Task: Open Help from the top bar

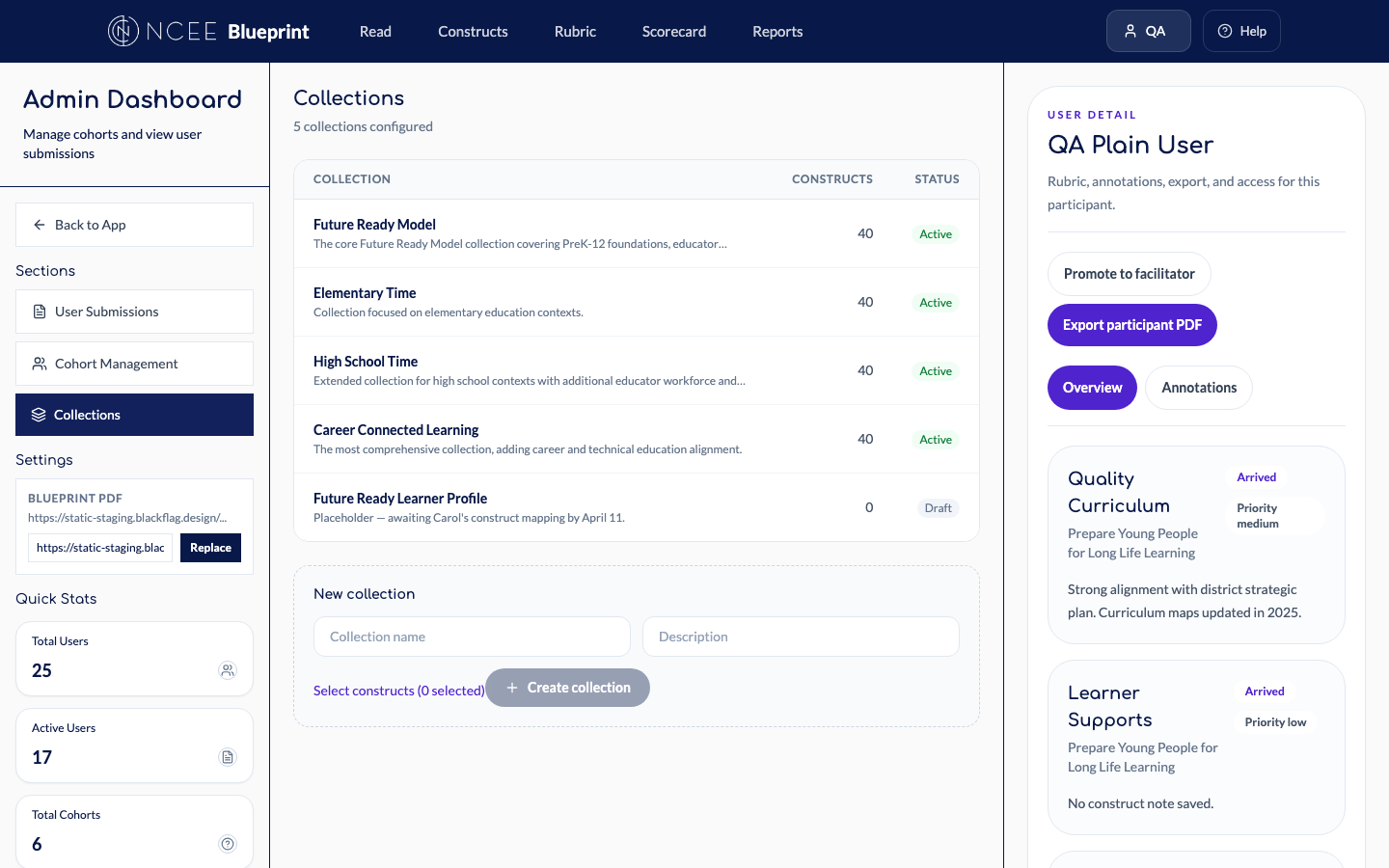Action: pos(1241,31)
